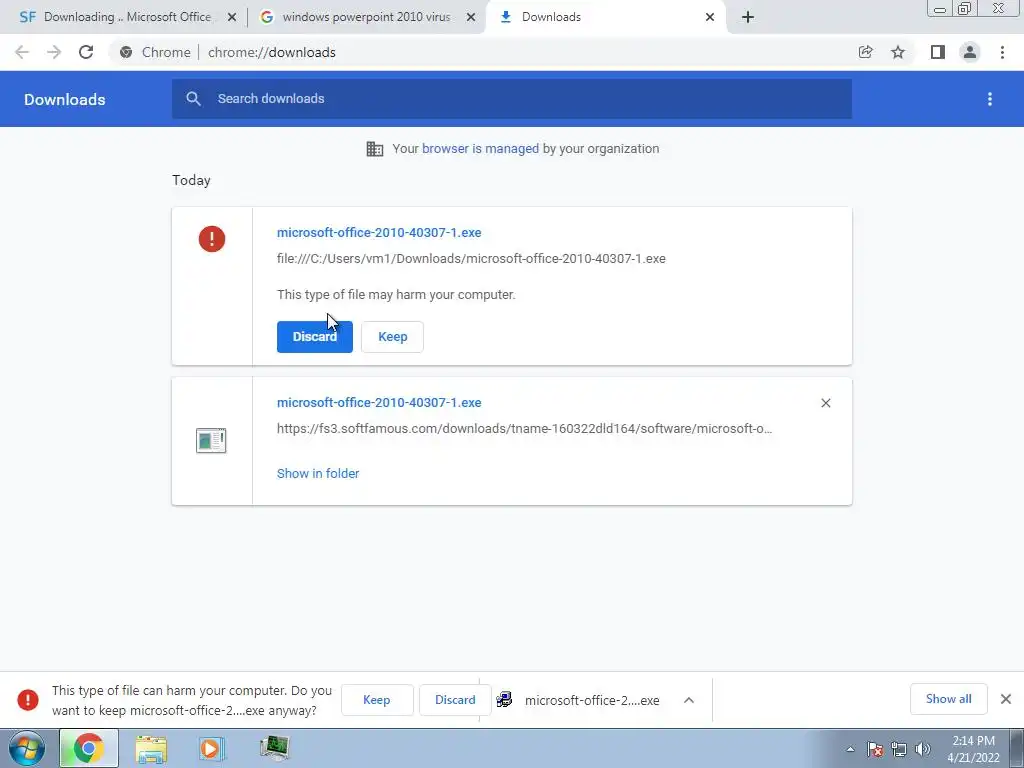Restore down the Chrome window
The width and height of the screenshot is (1024, 768).
pos(965,9)
